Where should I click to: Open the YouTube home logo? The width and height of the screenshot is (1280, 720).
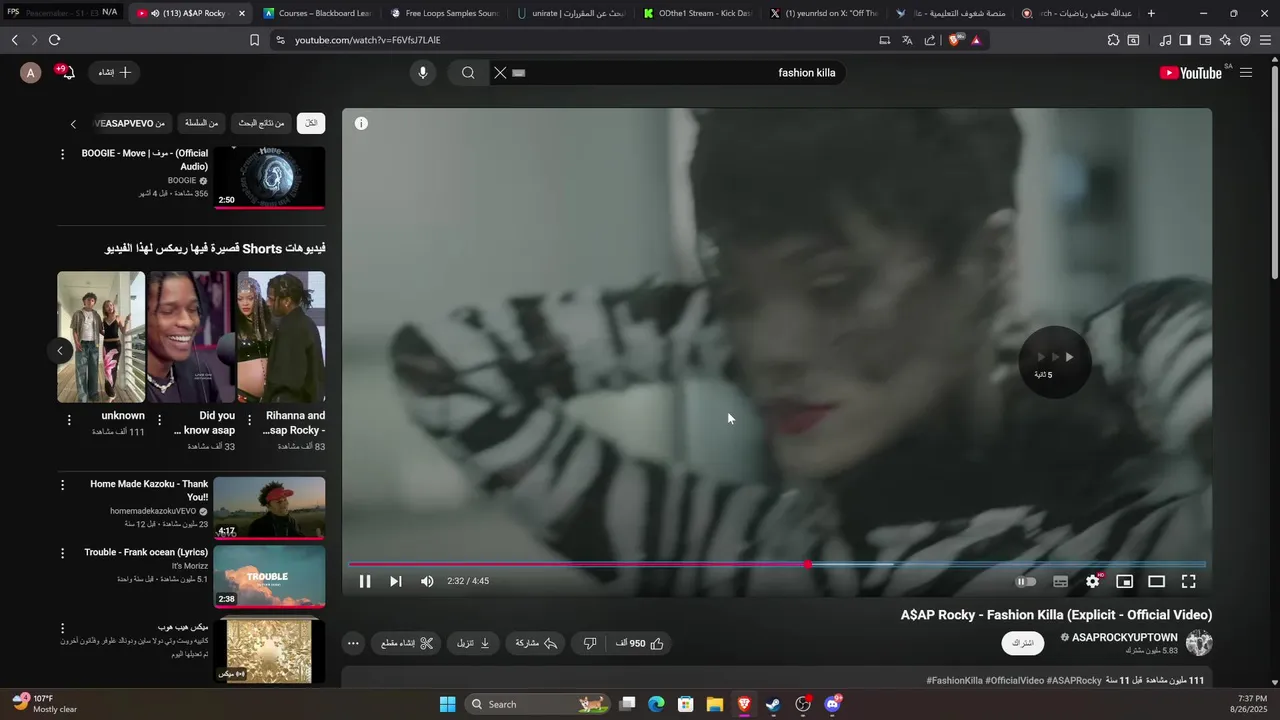click(x=1190, y=72)
